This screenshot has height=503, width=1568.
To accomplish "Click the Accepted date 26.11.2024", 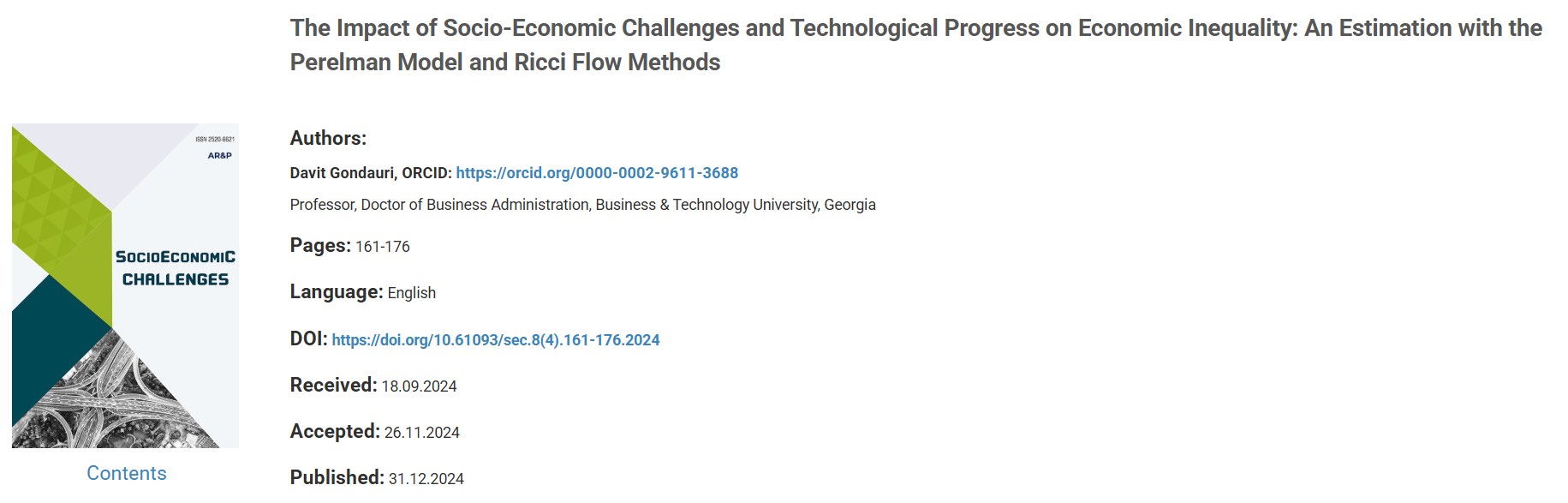I will (422, 433).
